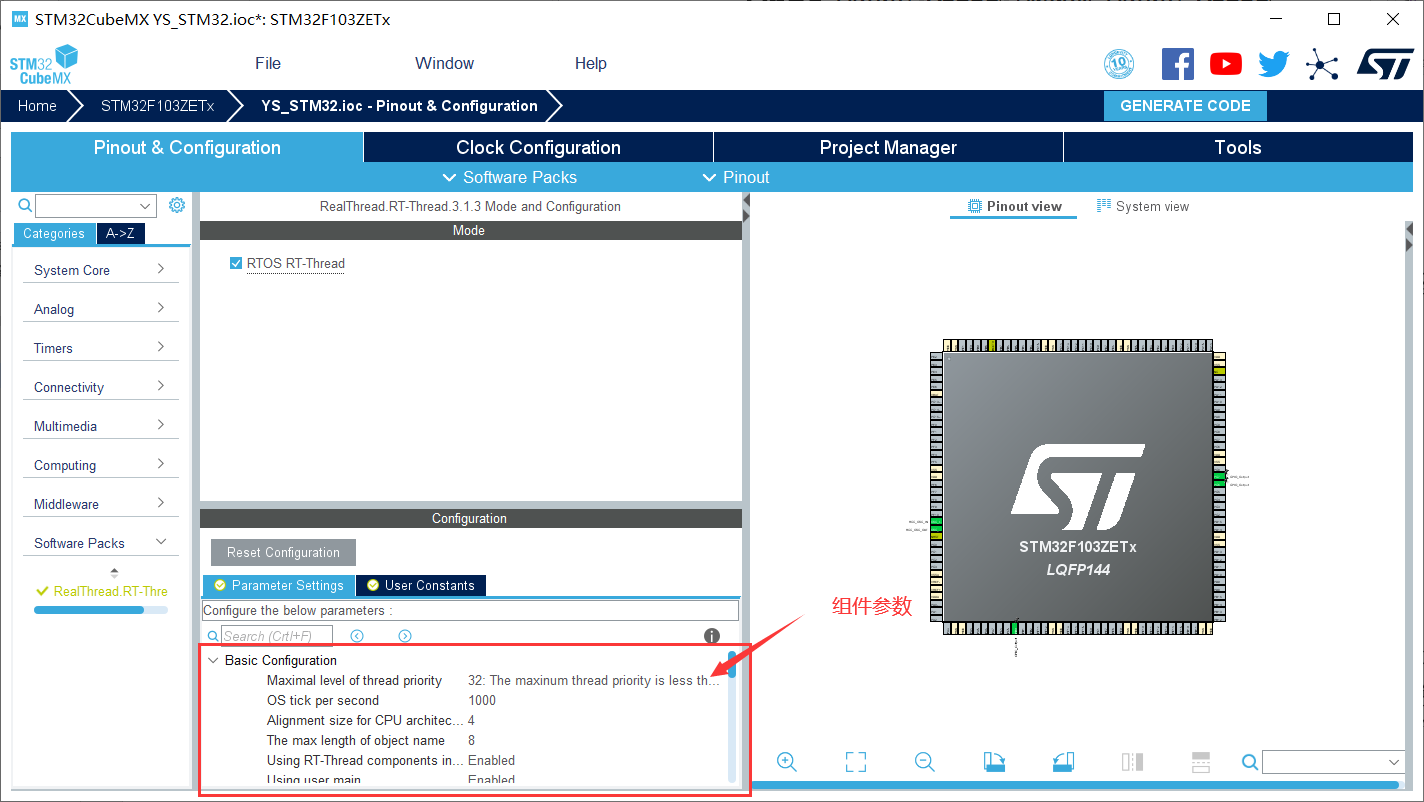The height and width of the screenshot is (802, 1424).
Task: Click the parameter info icon
Action: tap(712, 636)
